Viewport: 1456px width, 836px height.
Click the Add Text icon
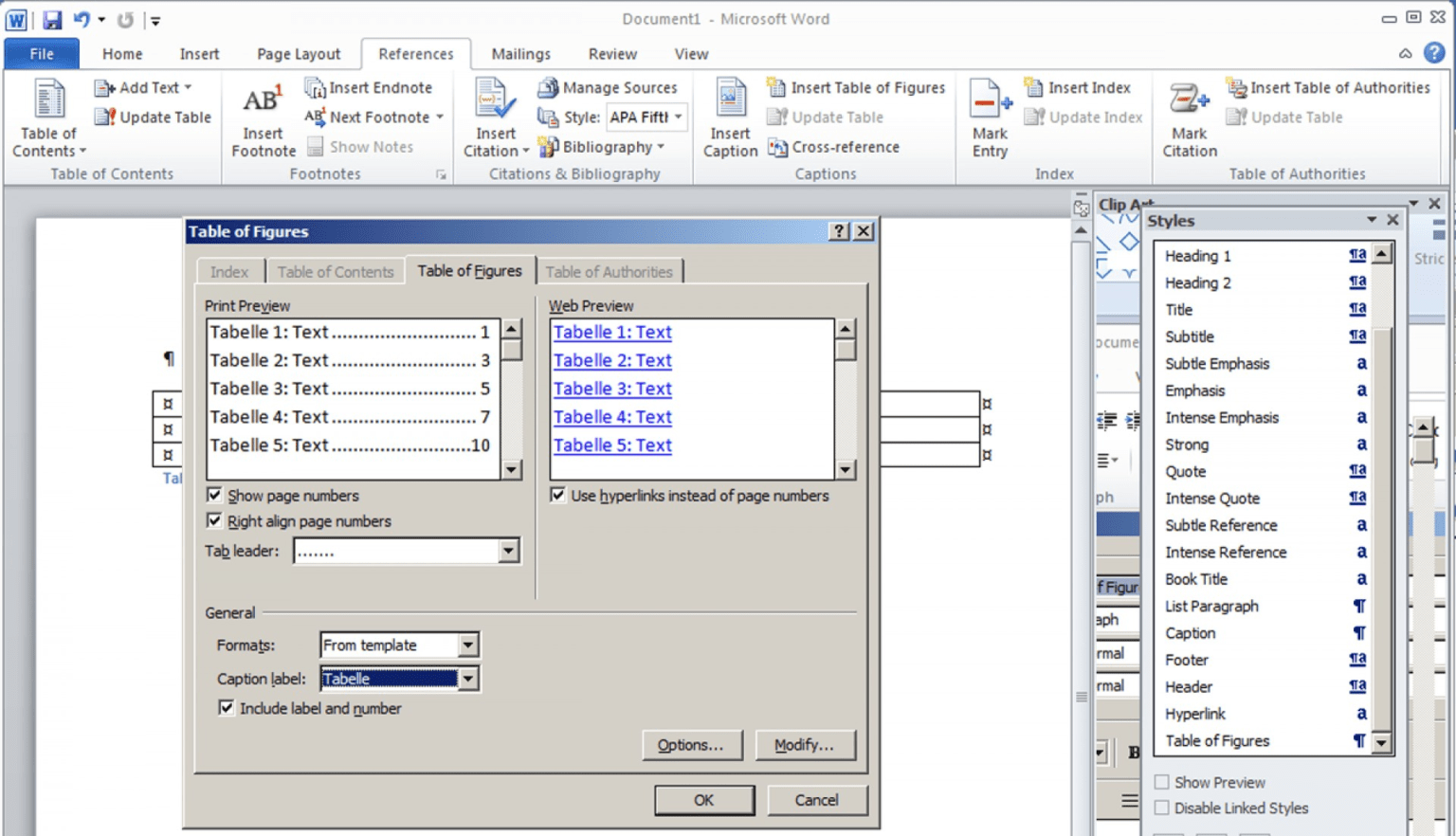[x=104, y=88]
